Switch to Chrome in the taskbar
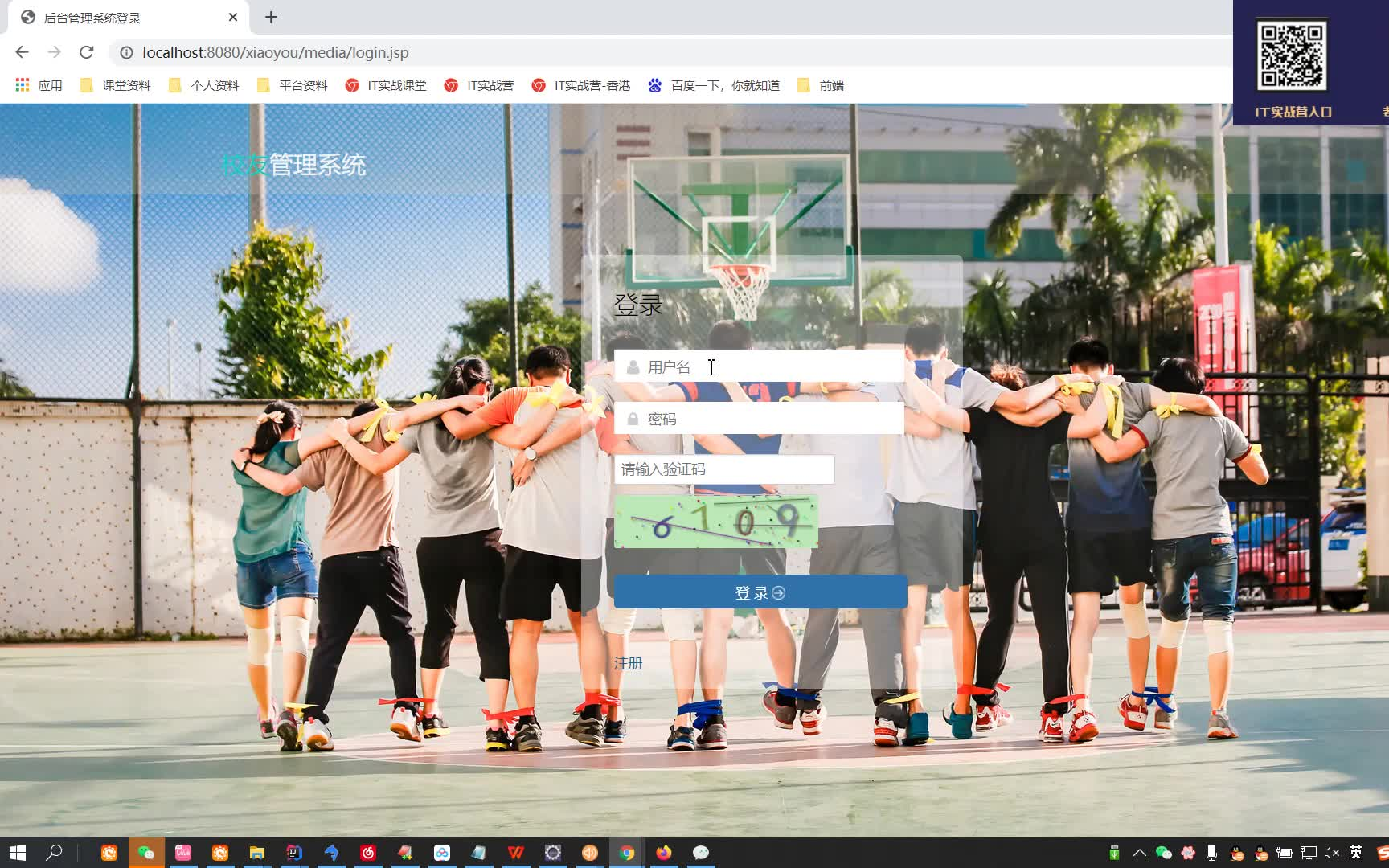The image size is (1389, 868). click(x=627, y=853)
